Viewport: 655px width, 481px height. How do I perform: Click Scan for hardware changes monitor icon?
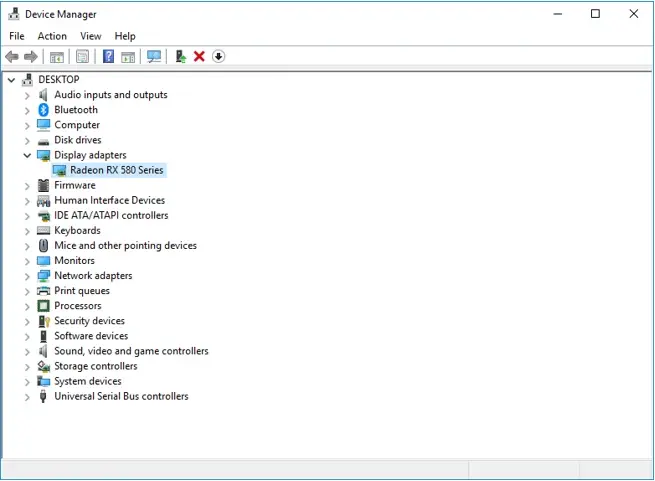coord(154,56)
